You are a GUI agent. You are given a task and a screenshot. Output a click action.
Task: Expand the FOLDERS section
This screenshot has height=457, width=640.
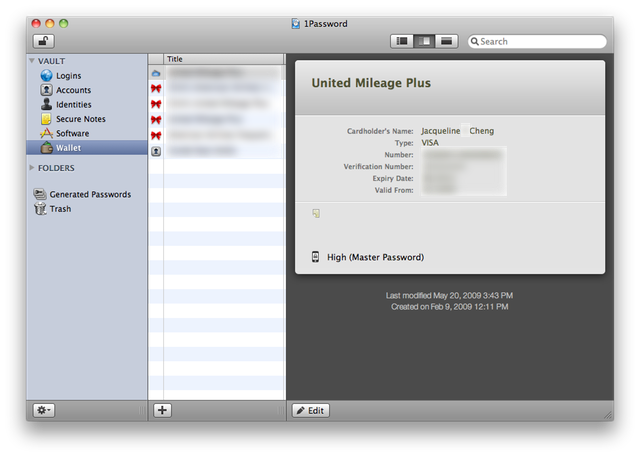click(32, 167)
